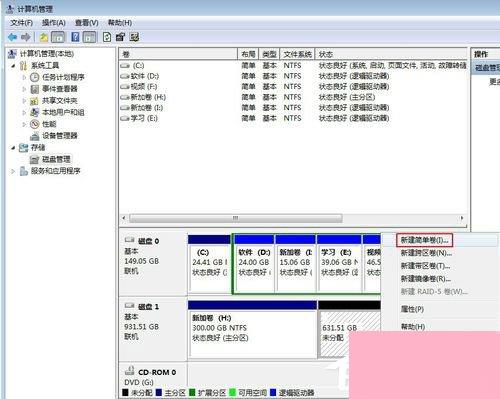Sort by the 状态 column header

coord(391,54)
